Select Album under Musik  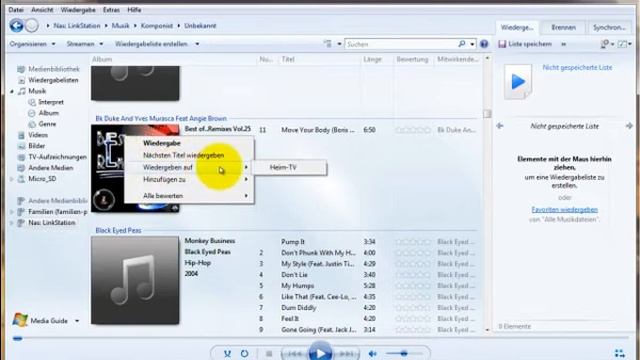point(49,113)
